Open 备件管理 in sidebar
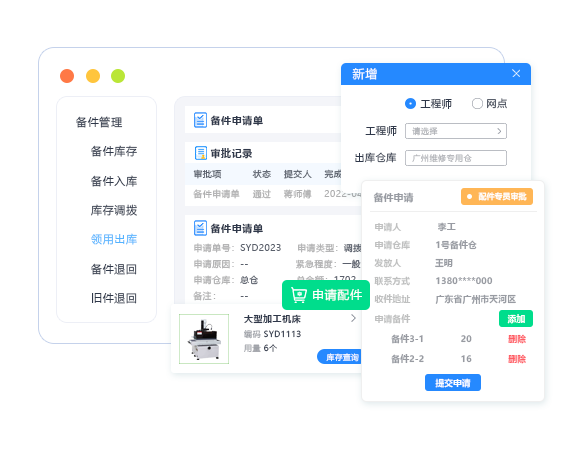This screenshot has width=585, height=450. [99, 122]
